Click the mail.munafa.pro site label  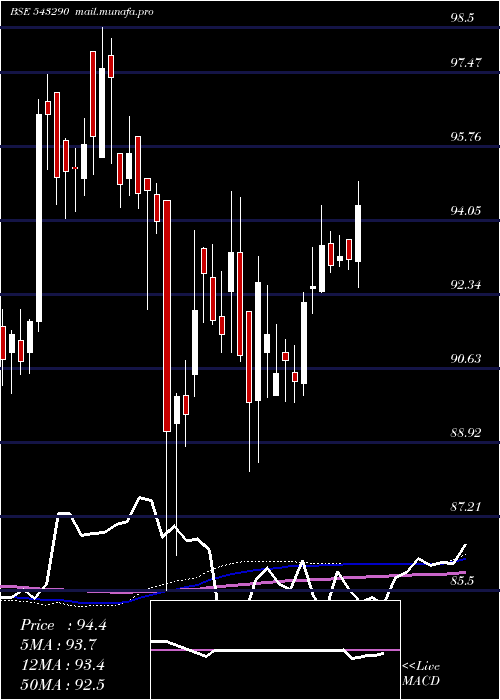pos(114,12)
